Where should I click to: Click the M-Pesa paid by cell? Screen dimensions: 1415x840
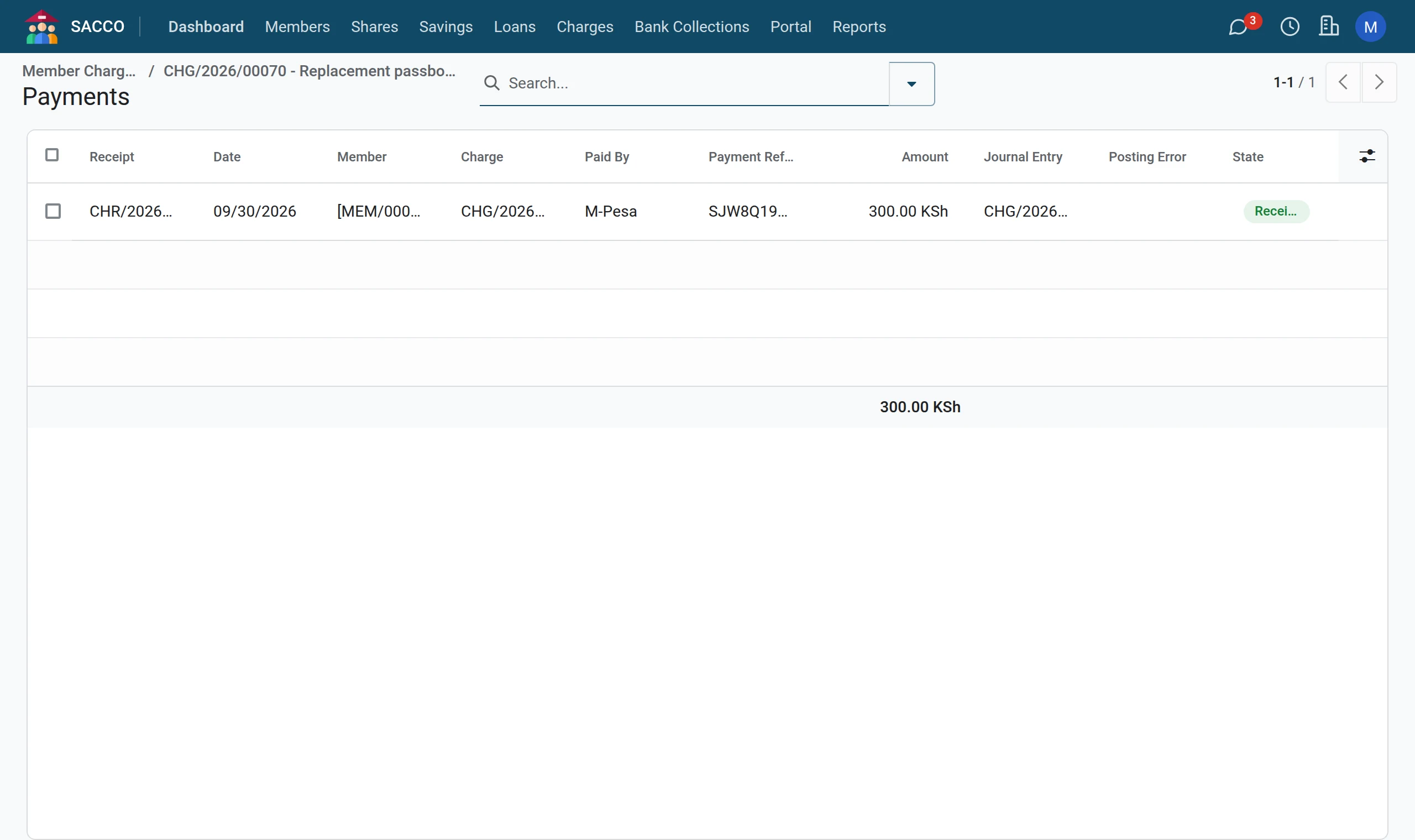(611, 211)
